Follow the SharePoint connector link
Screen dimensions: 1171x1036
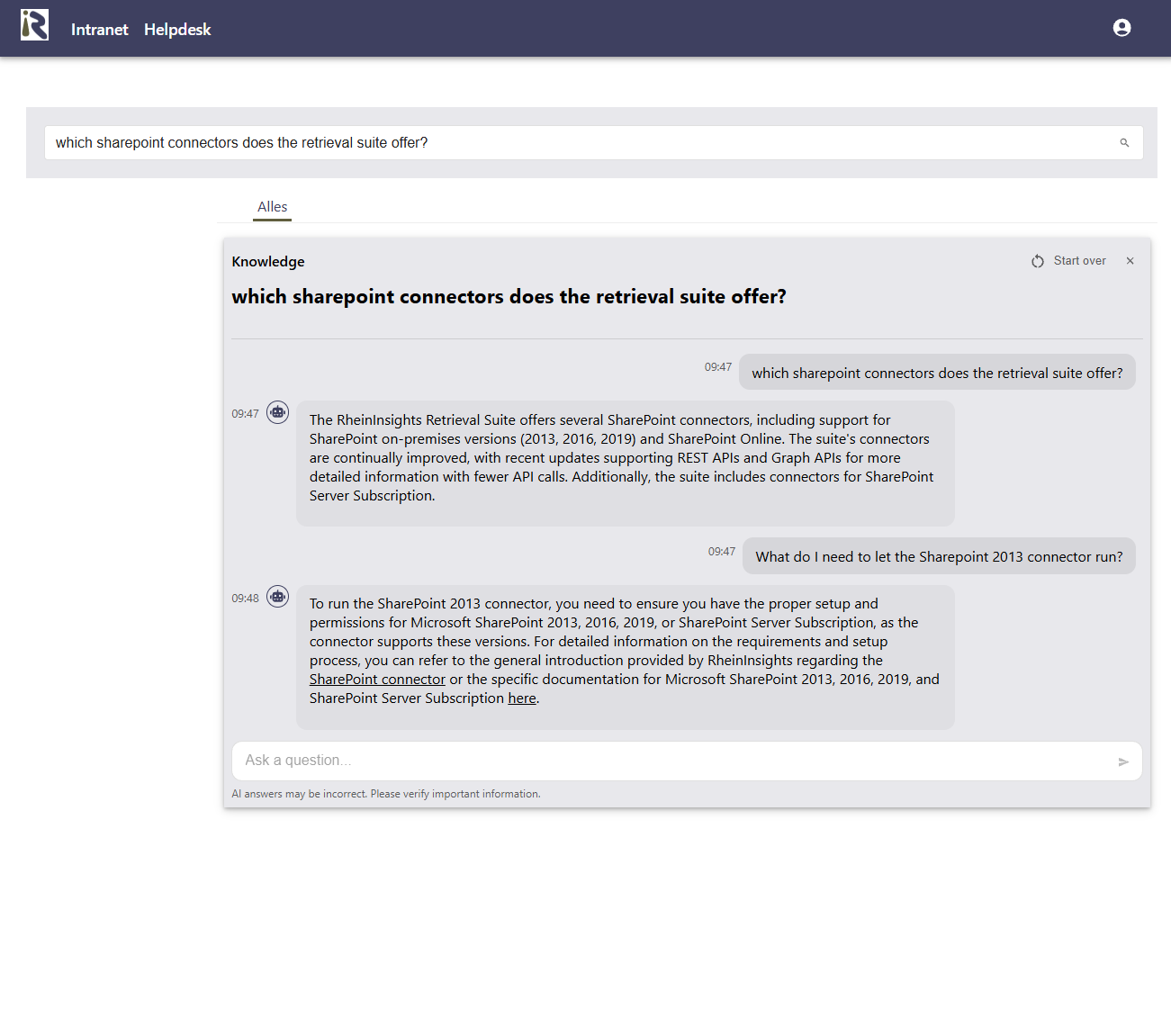[377, 680]
